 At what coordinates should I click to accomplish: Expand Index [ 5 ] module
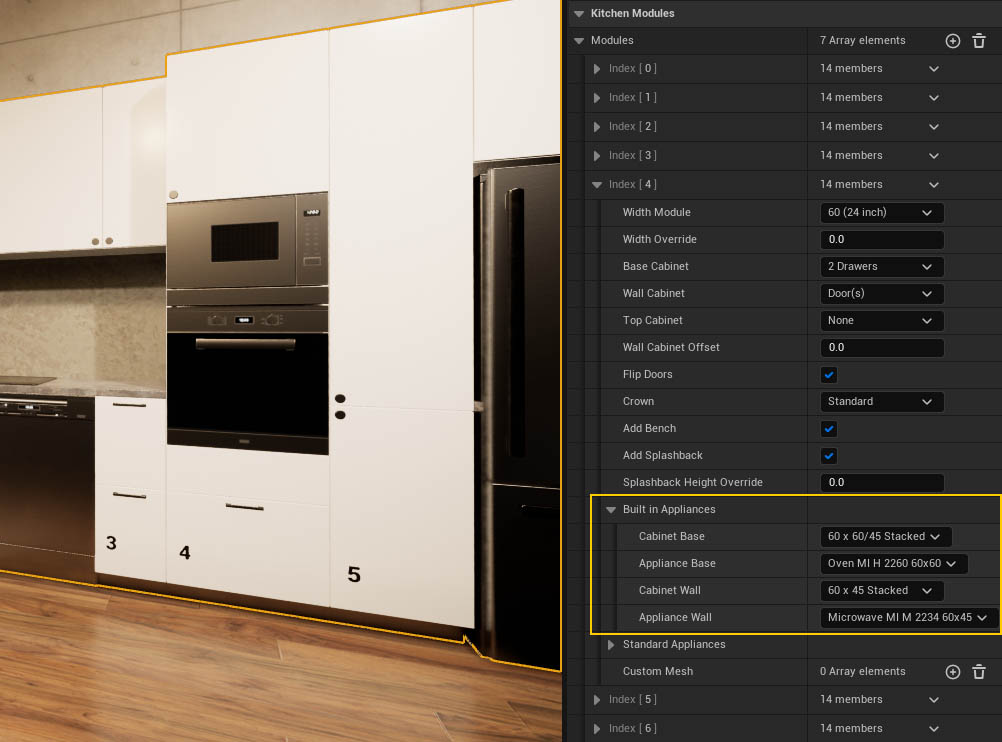pos(597,700)
